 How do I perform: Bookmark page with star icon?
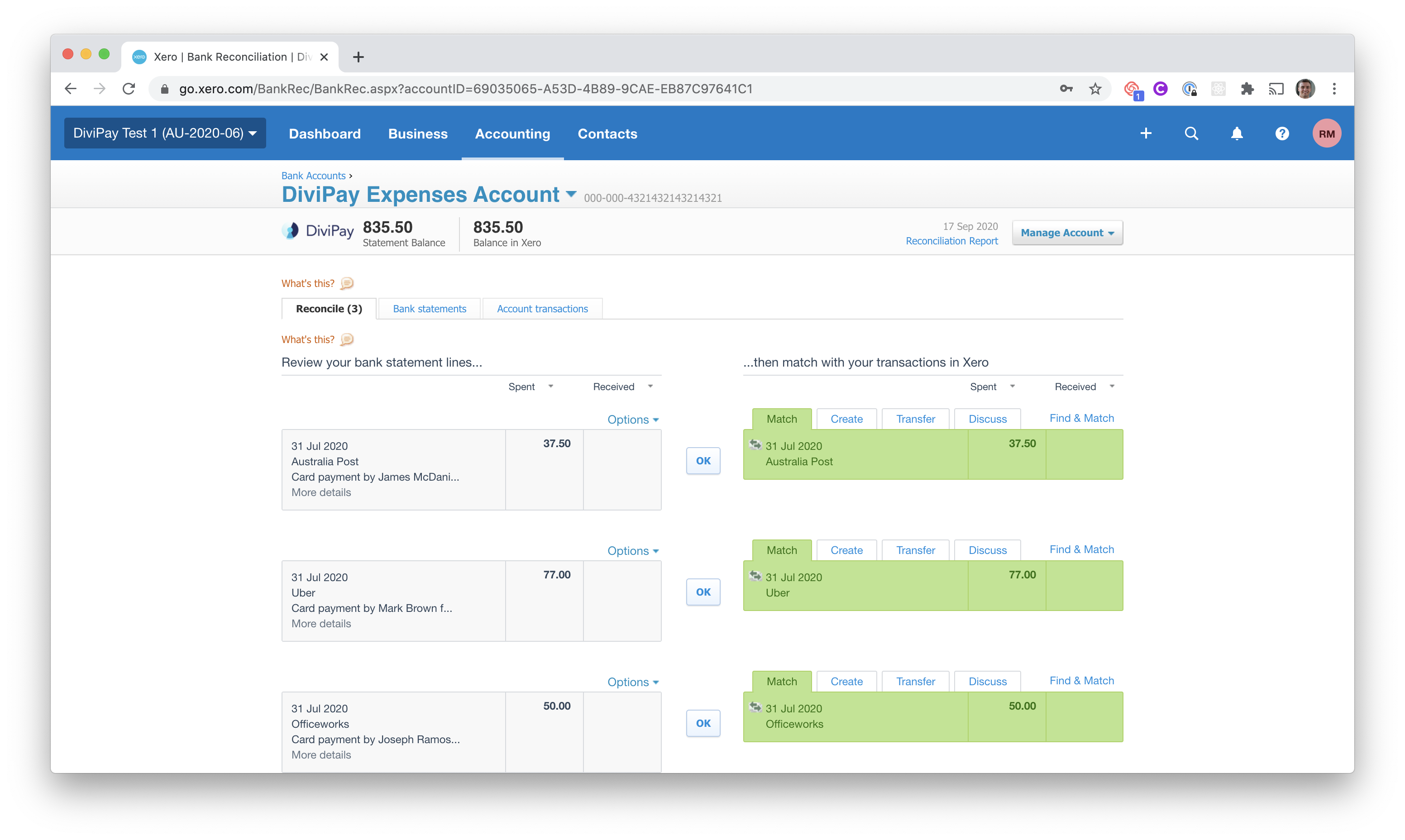click(1095, 89)
